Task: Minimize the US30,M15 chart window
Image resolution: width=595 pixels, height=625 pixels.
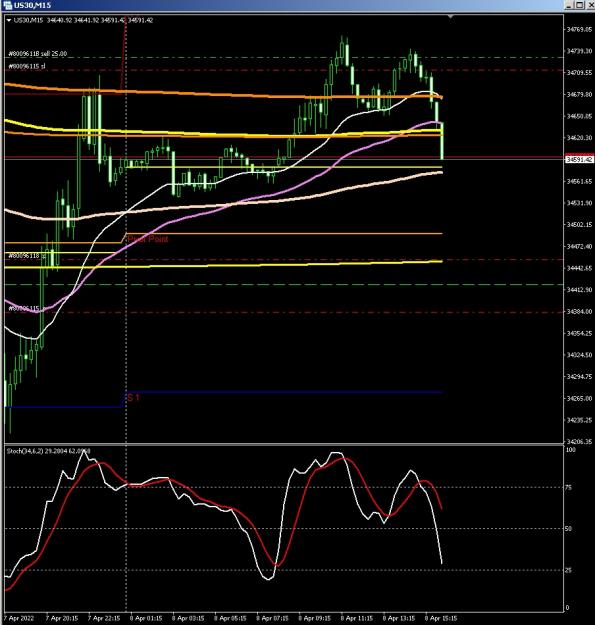Action: coord(569,5)
